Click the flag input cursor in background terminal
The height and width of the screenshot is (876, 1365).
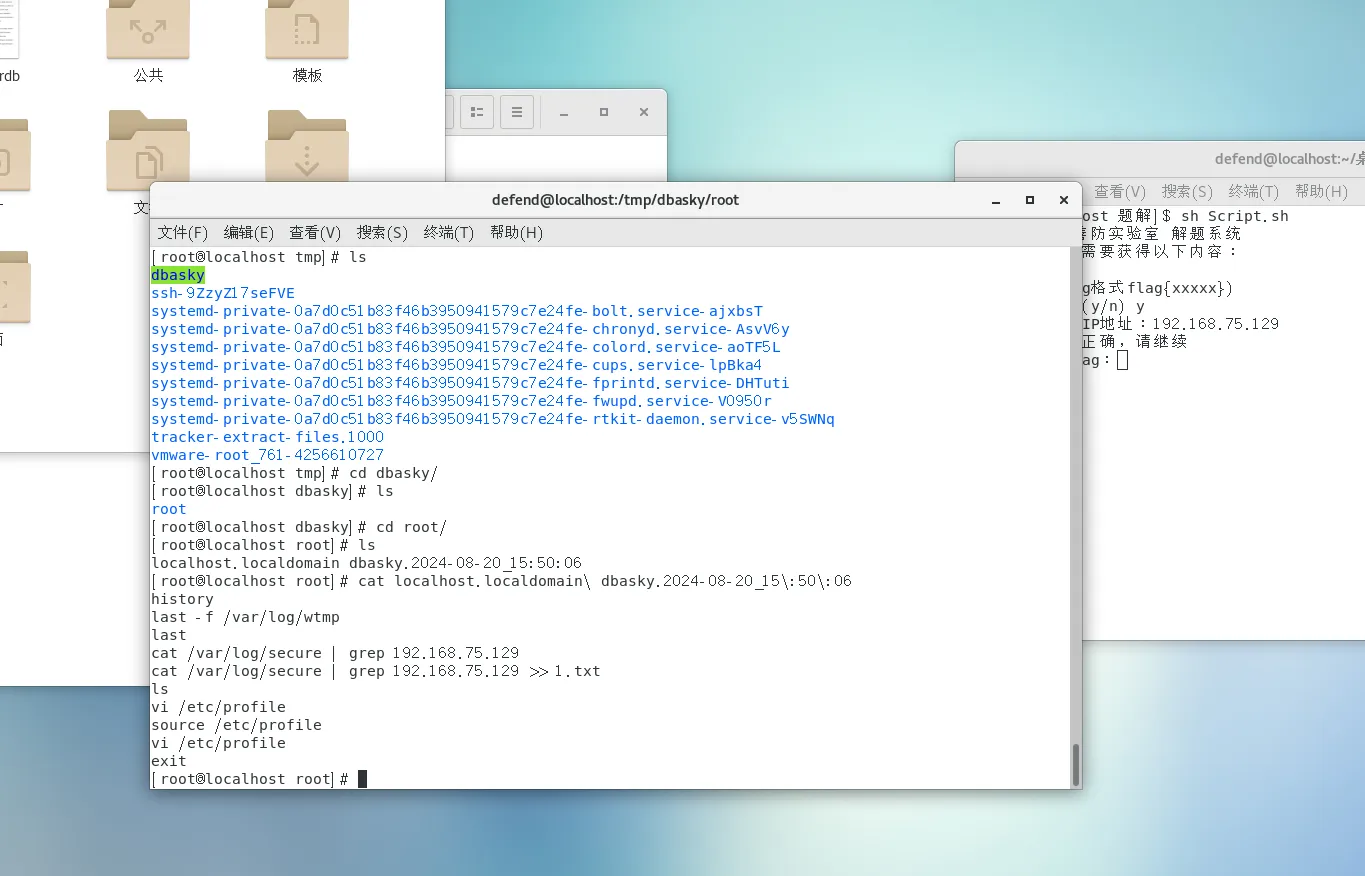pyautogui.click(x=1123, y=360)
